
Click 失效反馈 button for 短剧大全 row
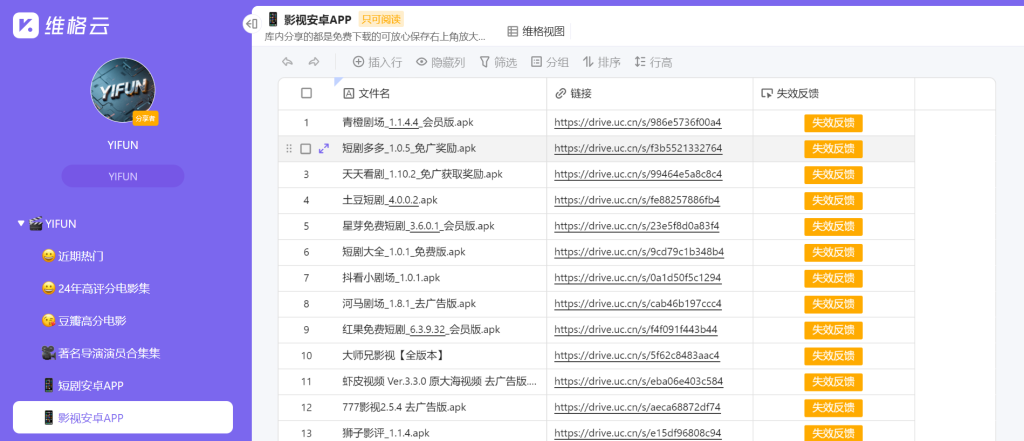(833, 253)
